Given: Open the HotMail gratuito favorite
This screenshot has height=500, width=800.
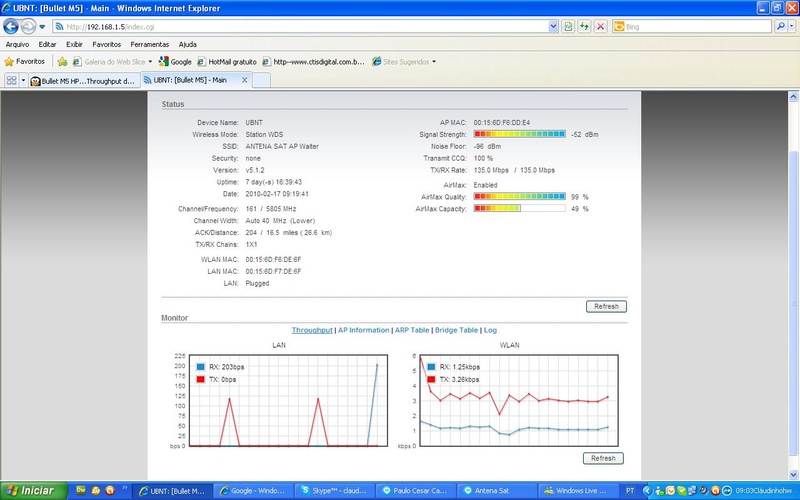Looking at the screenshot, I should click(227, 62).
